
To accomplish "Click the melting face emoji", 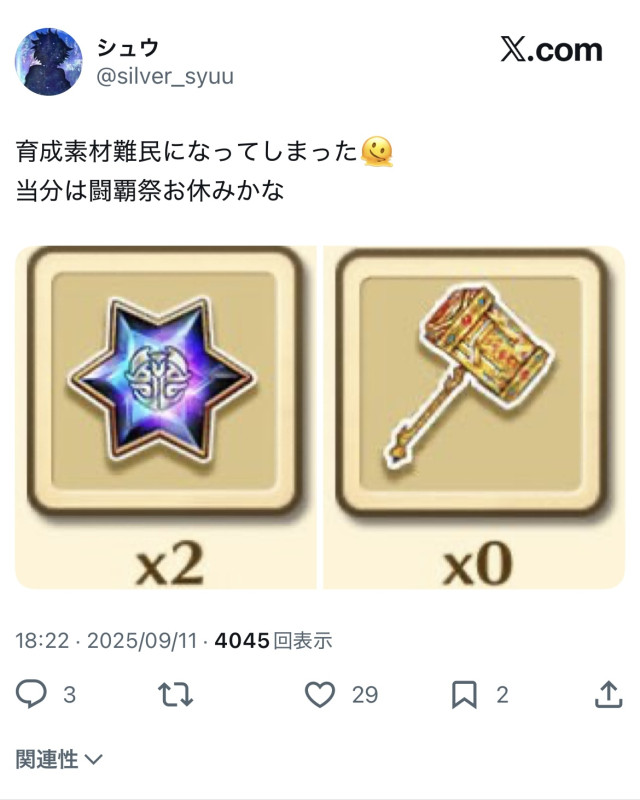I will [377, 152].
